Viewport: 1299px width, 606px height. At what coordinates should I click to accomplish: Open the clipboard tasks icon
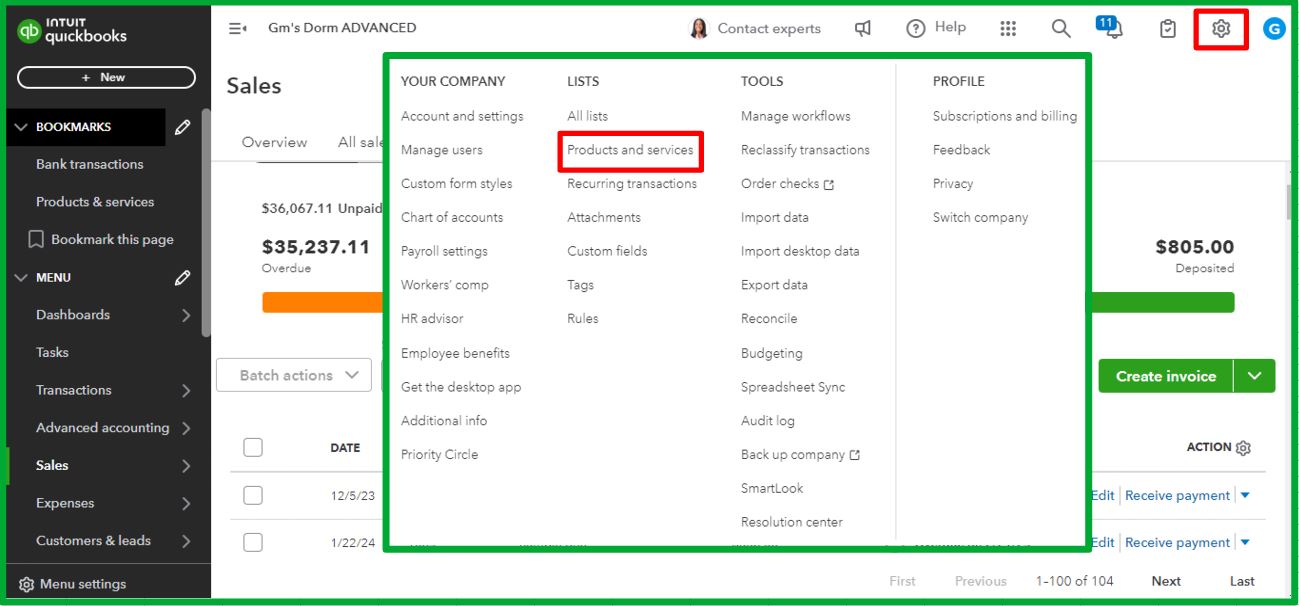[1167, 29]
